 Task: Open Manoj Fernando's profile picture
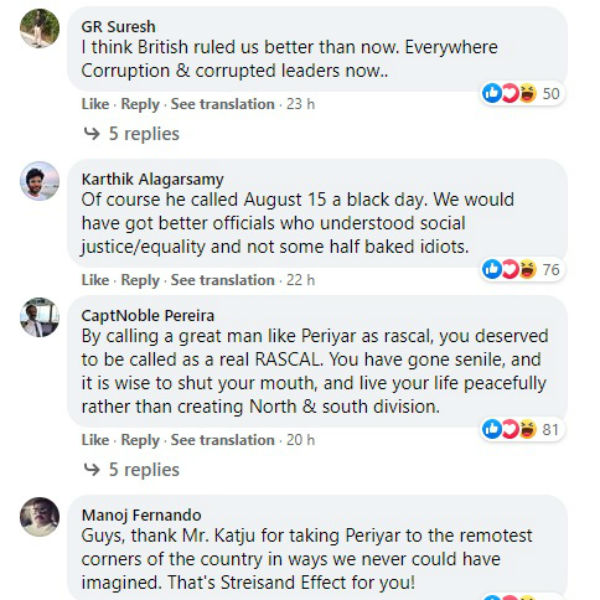tap(40, 516)
